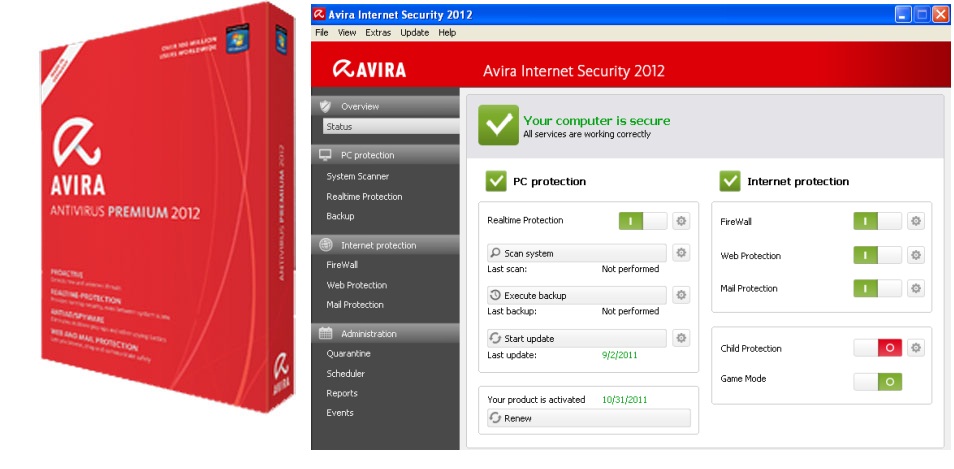Open the Update menu
This screenshot has width=954, height=469.
point(414,33)
